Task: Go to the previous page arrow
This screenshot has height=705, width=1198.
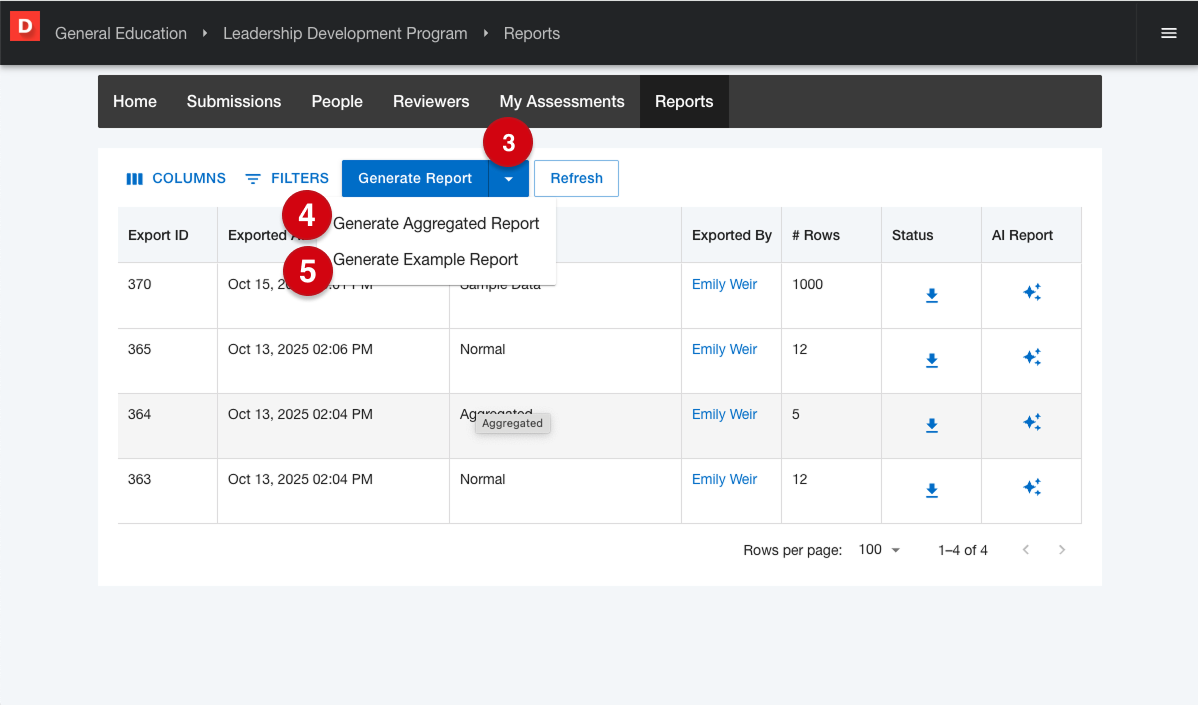Action: [x=1026, y=550]
